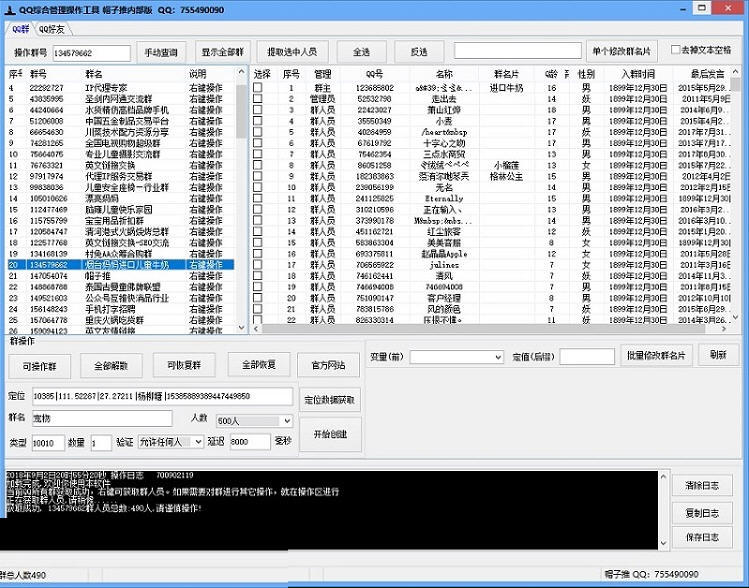This screenshot has height=588, width=749.
Task: Click the member table horizontal scrollbar right arrow
Action: point(724,329)
